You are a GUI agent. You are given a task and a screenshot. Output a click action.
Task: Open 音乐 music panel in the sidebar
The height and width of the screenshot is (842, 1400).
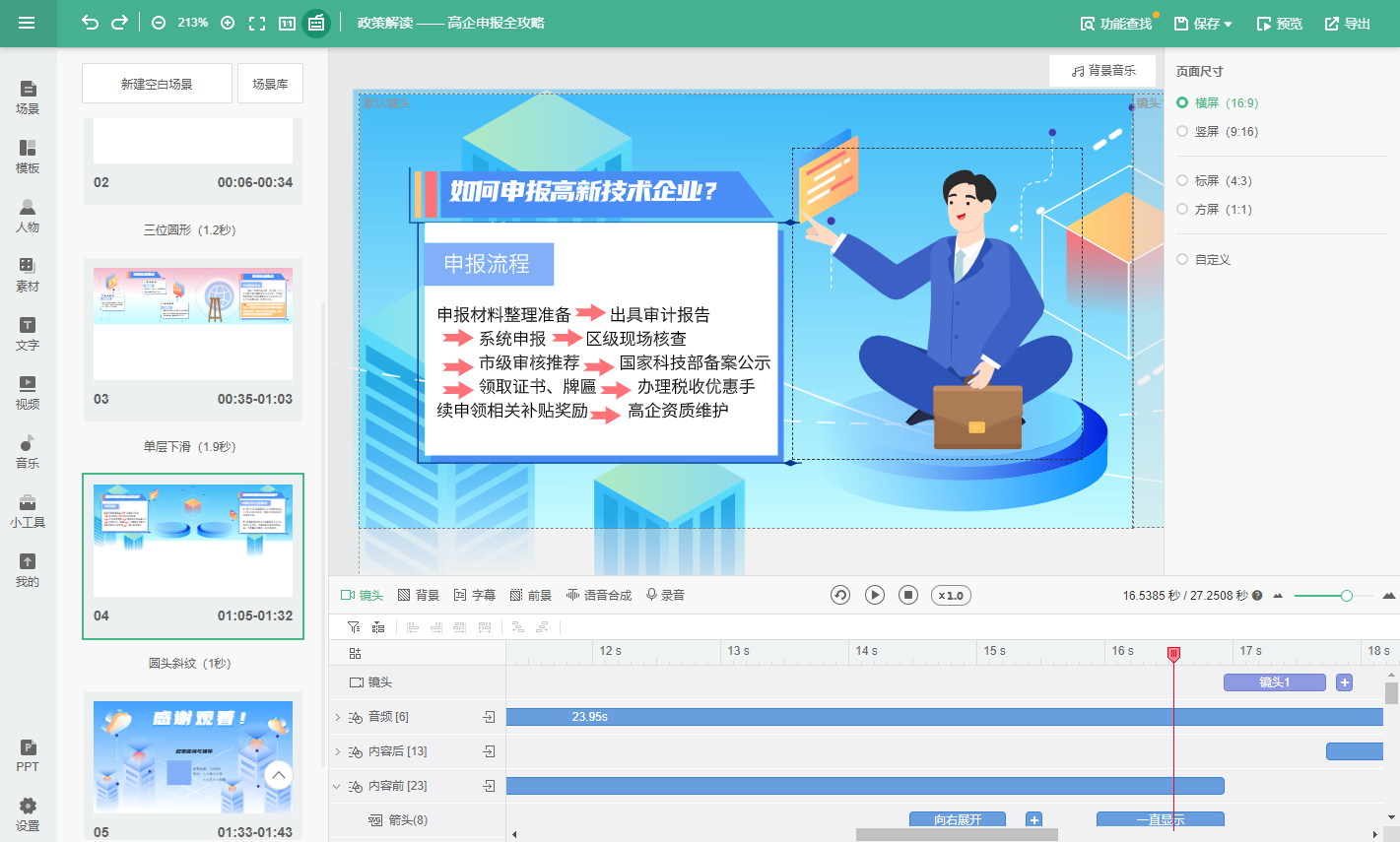tap(28, 451)
